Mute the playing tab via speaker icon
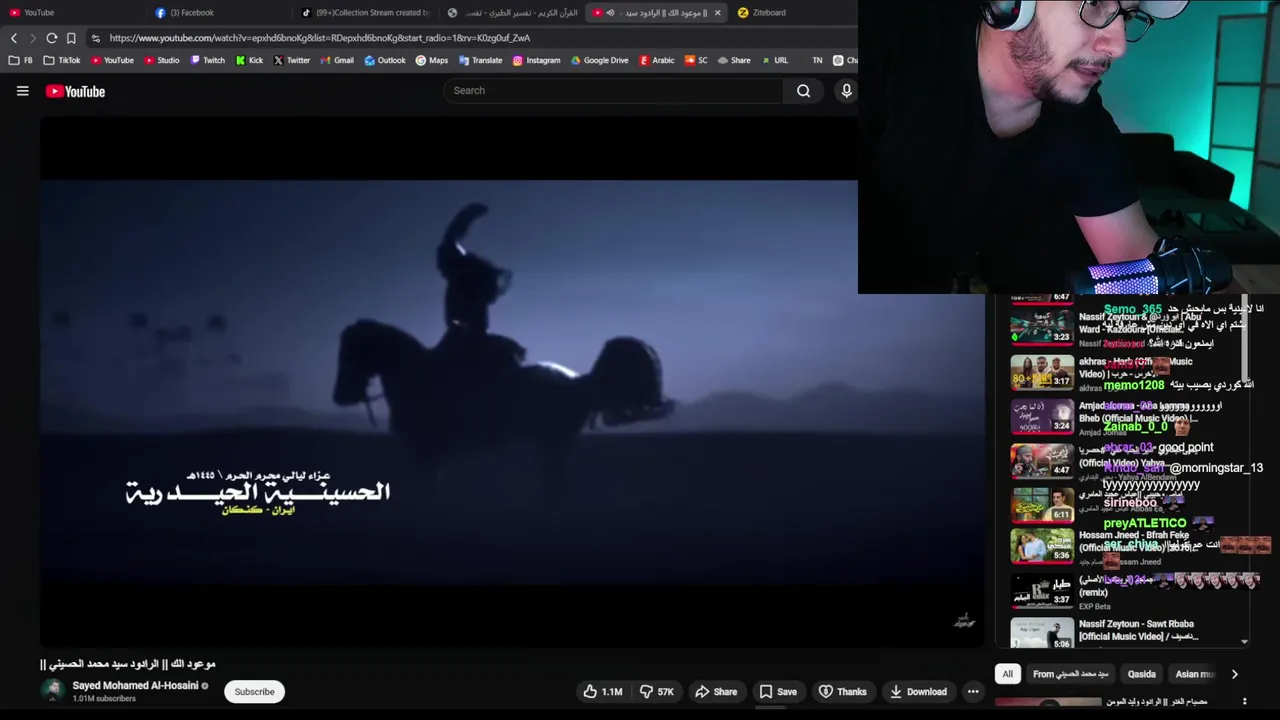1280x720 pixels. [610, 13]
